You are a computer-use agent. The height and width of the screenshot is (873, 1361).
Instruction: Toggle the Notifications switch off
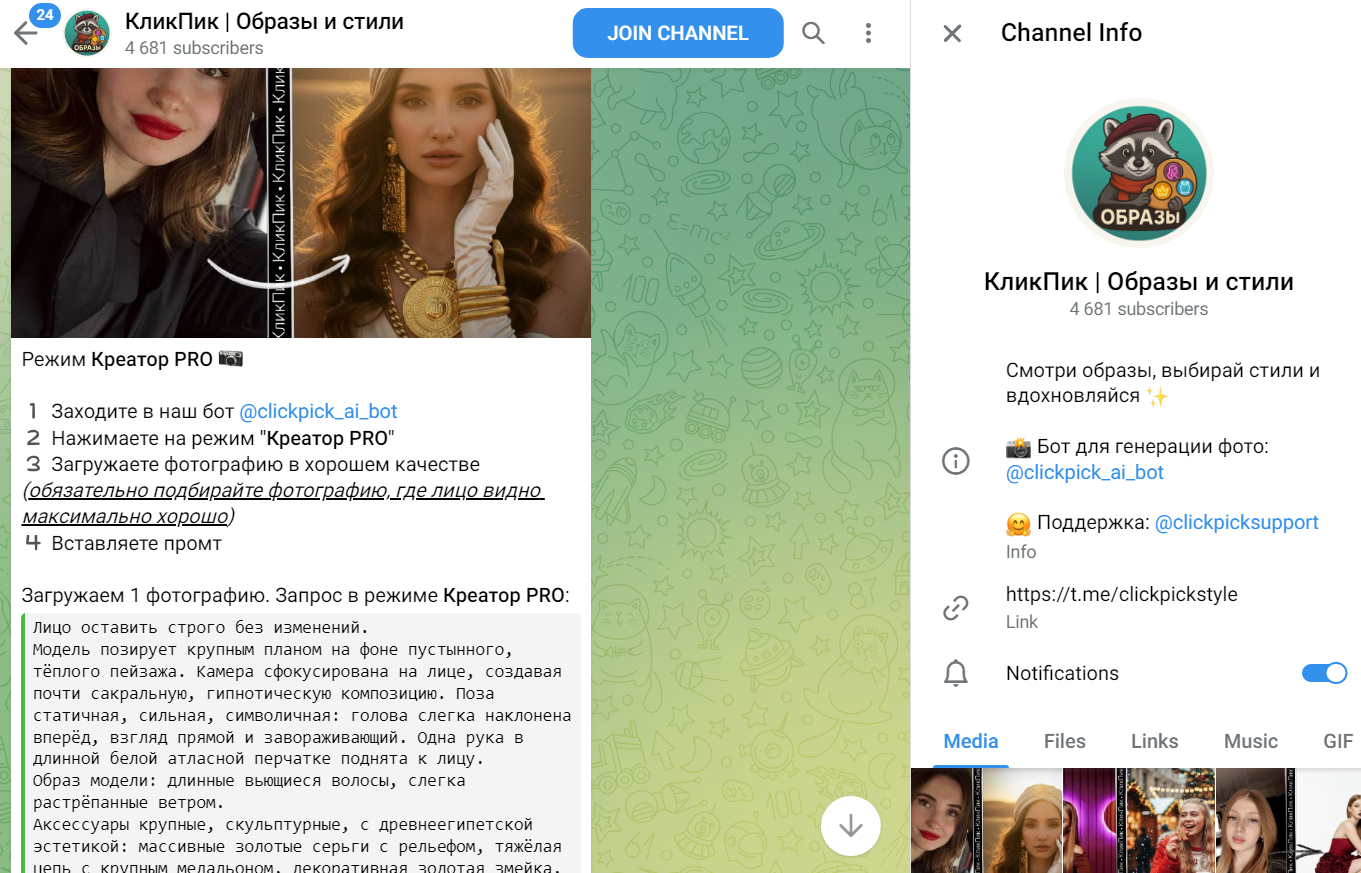1324,673
